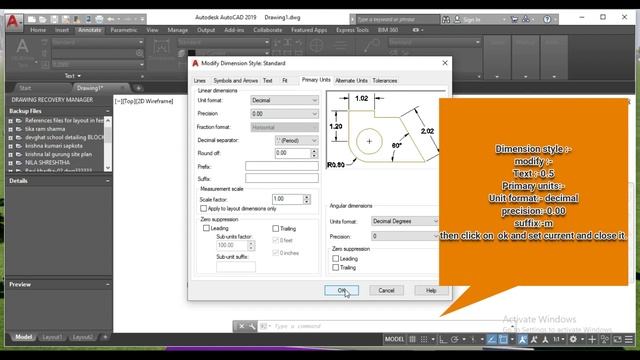Expand the tika ram sharma backup entry

coord(11,129)
